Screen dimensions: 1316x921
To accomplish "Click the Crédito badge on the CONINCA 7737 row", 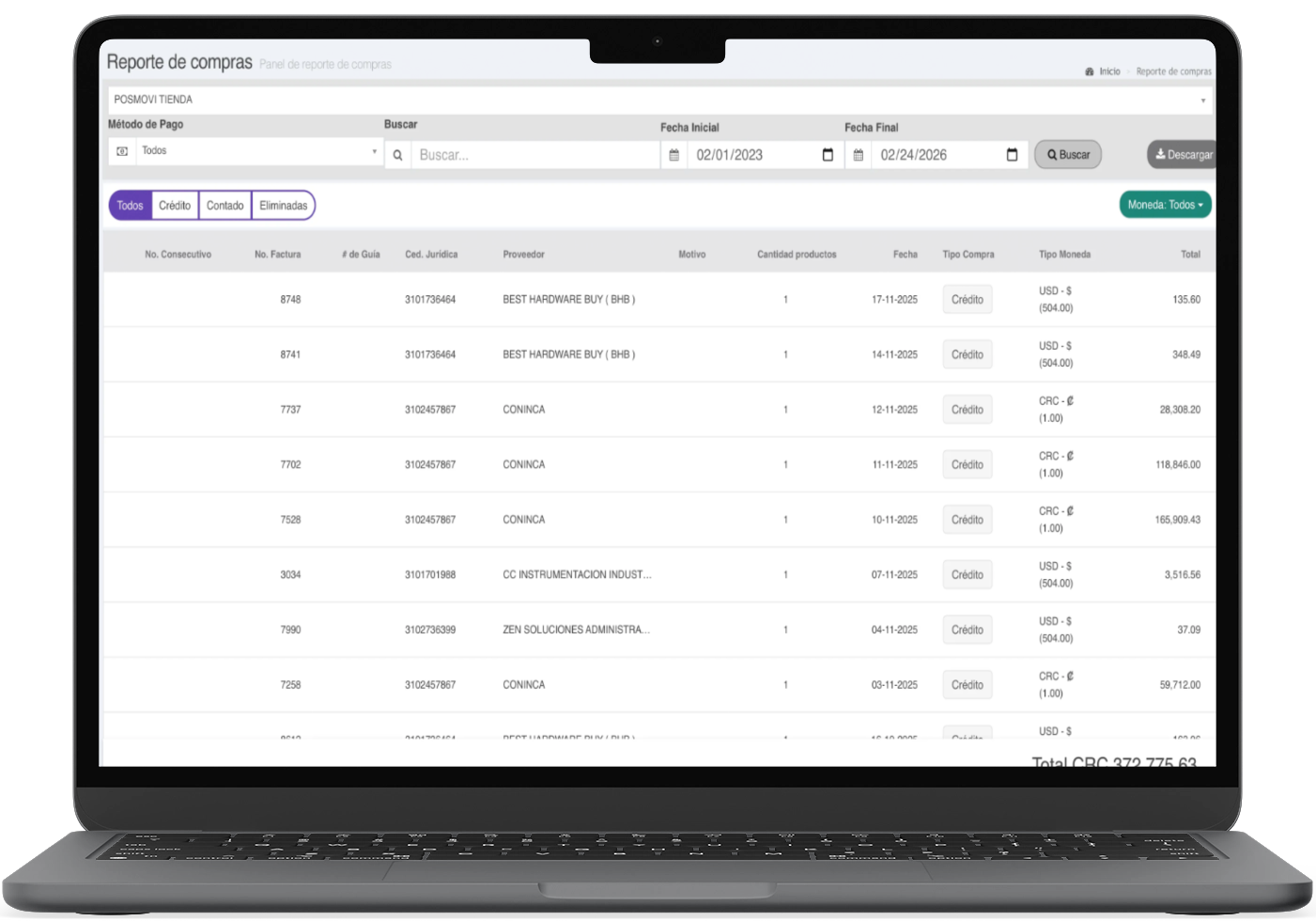I will pyautogui.click(x=968, y=409).
